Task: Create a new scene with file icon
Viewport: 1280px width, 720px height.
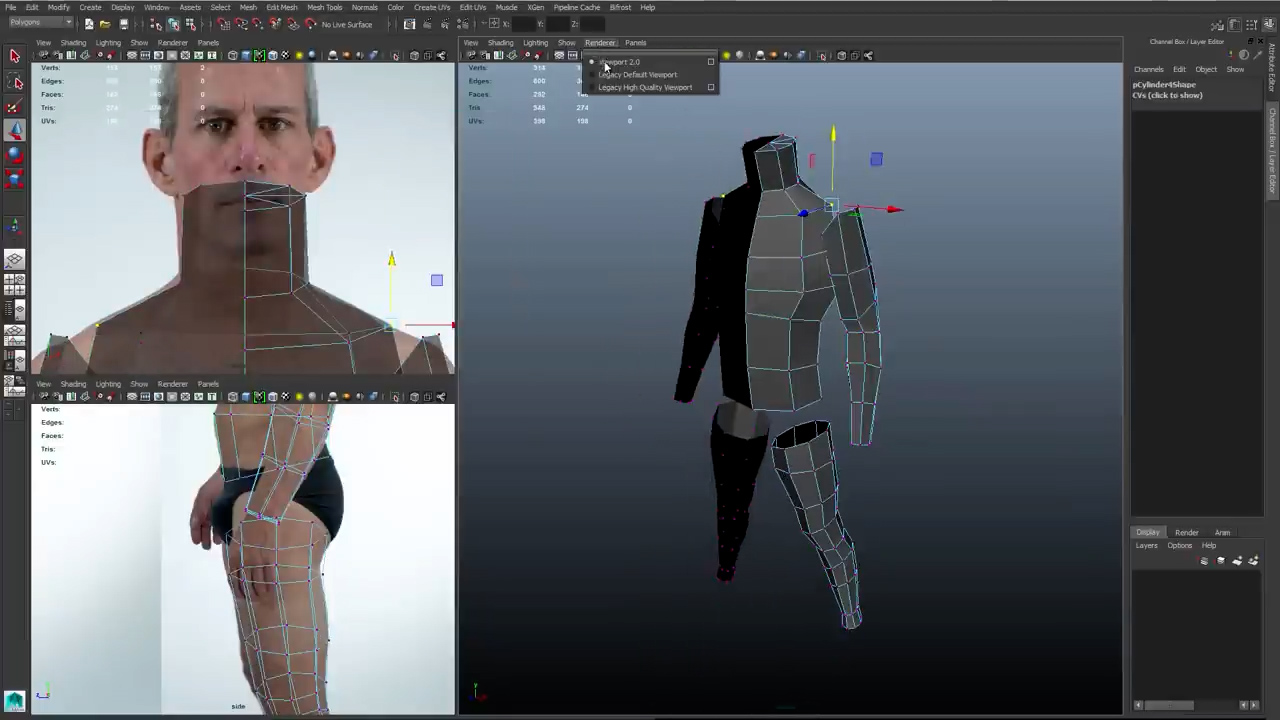Action: point(89,24)
